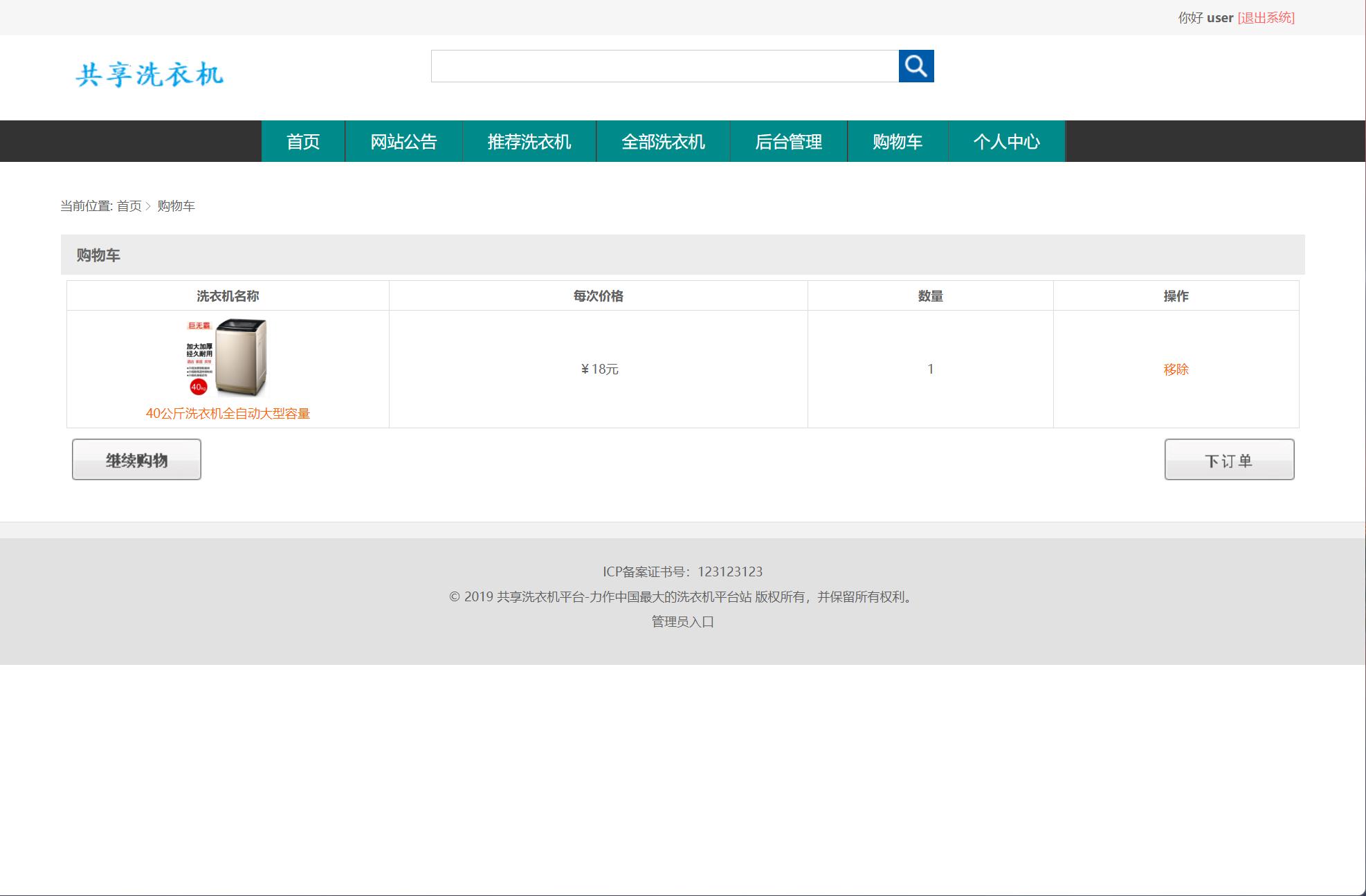Image resolution: width=1366 pixels, height=896 pixels.
Task: Place the order with 下订单 button
Action: point(1229,459)
